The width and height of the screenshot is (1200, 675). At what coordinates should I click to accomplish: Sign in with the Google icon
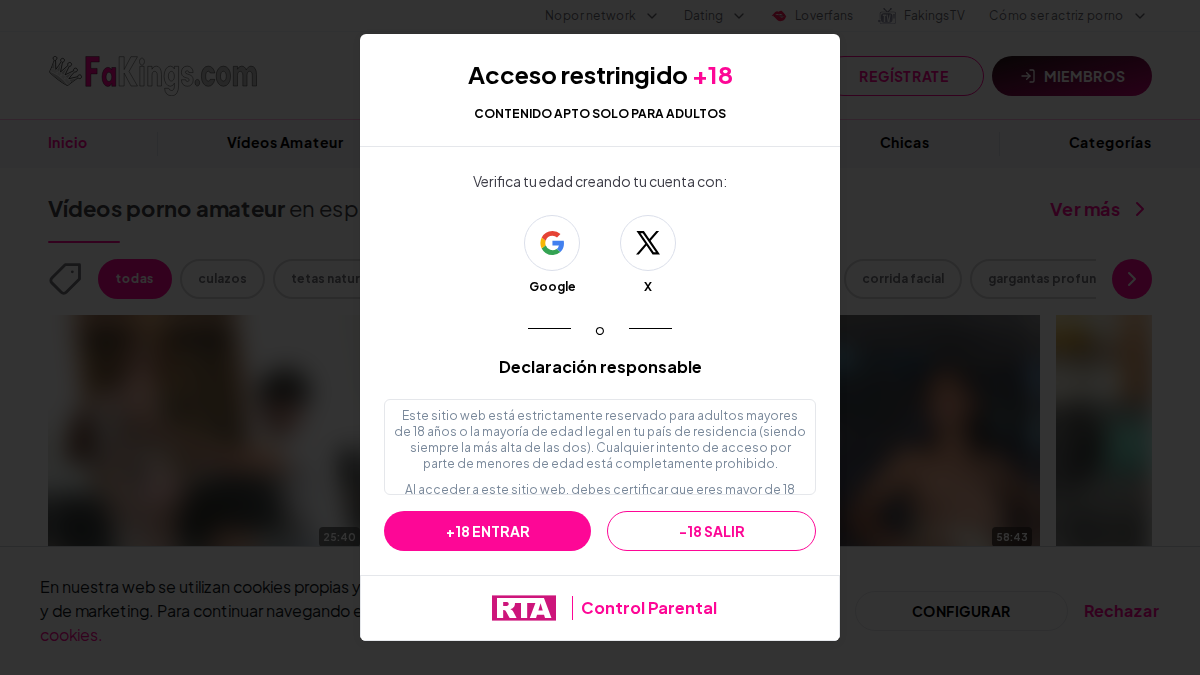pos(552,243)
